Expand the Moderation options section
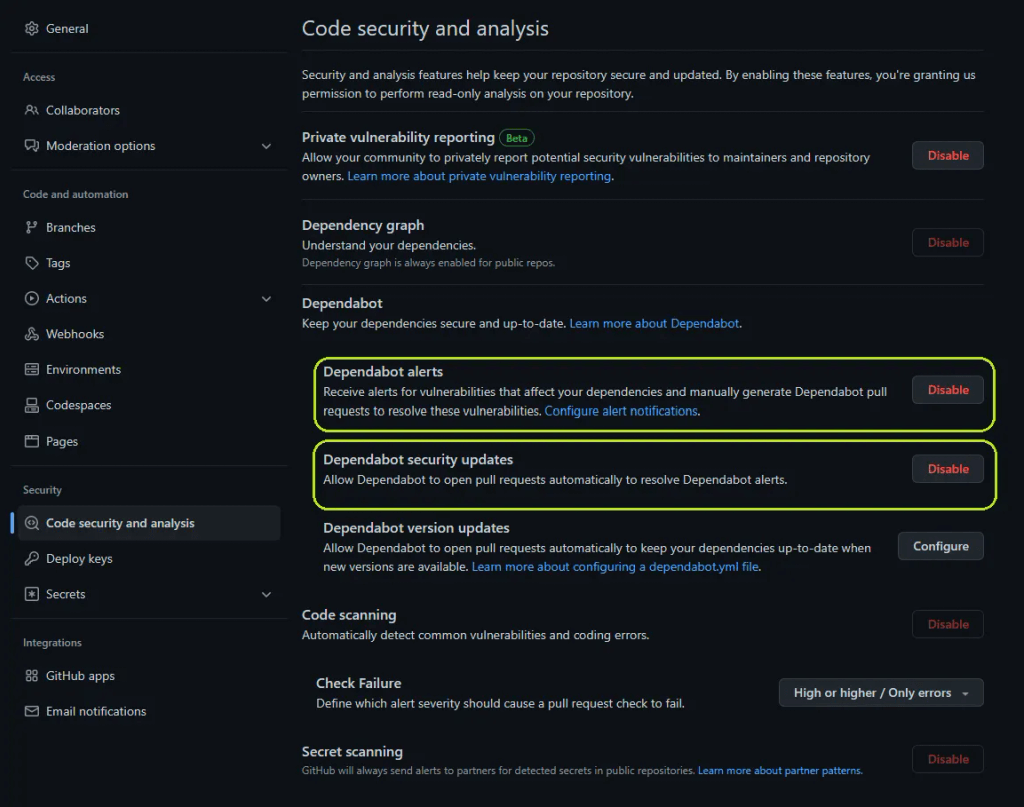 266,145
